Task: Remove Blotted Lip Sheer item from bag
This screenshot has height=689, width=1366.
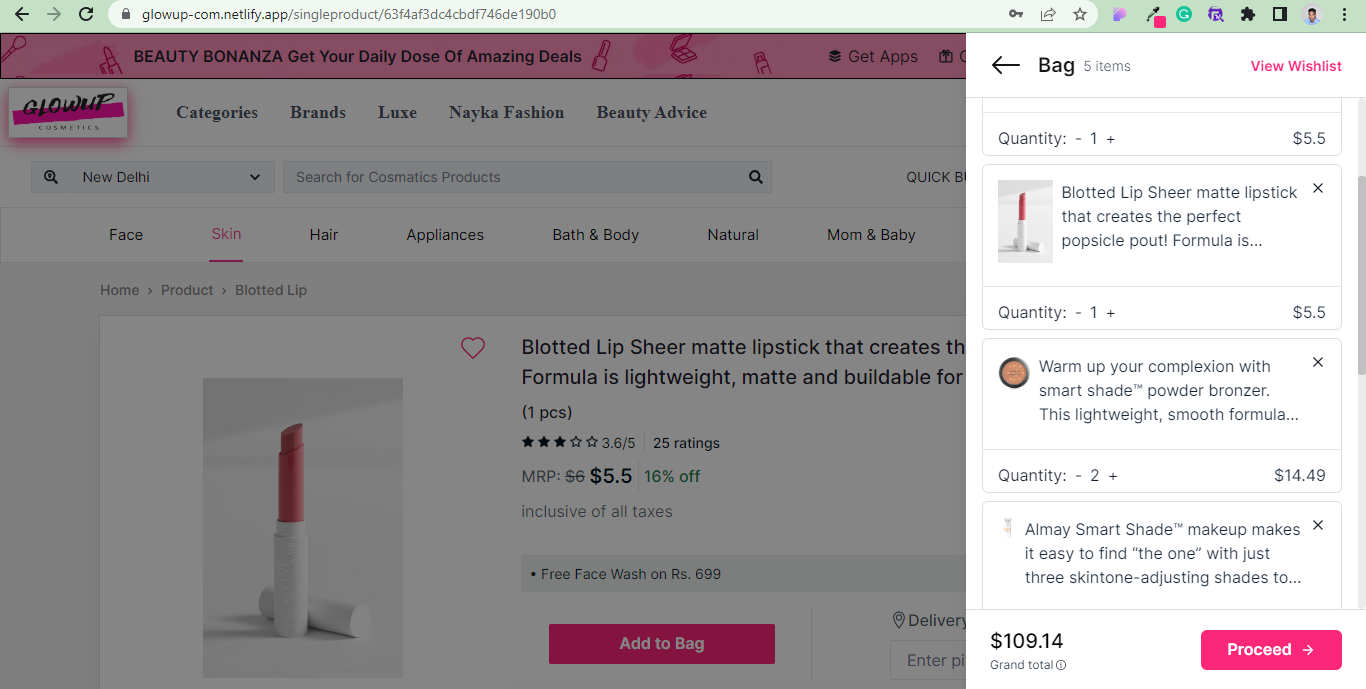Action: point(1318,188)
